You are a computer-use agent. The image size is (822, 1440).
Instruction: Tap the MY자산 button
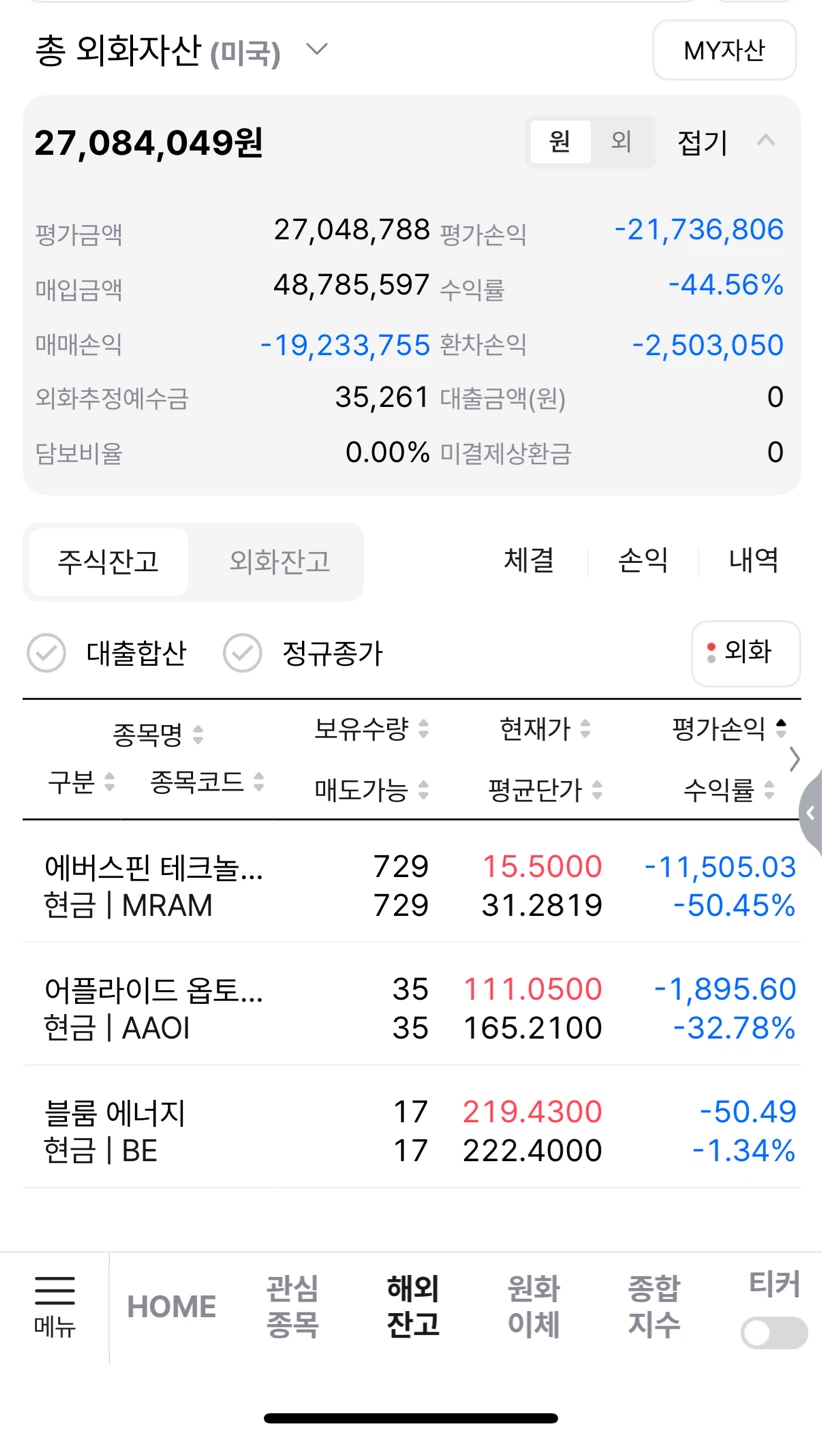pyautogui.click(x=725, y=50)
